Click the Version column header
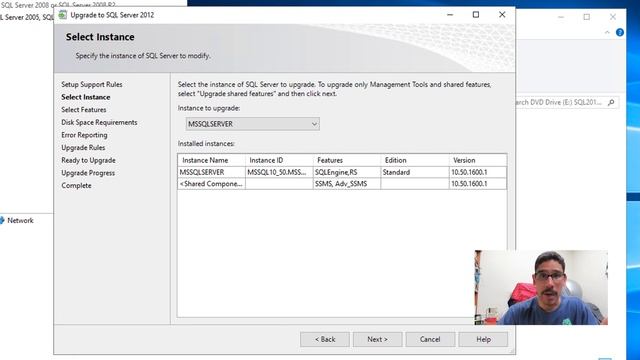The width and height of the screenshot is (640, 360). pos(478,160)
